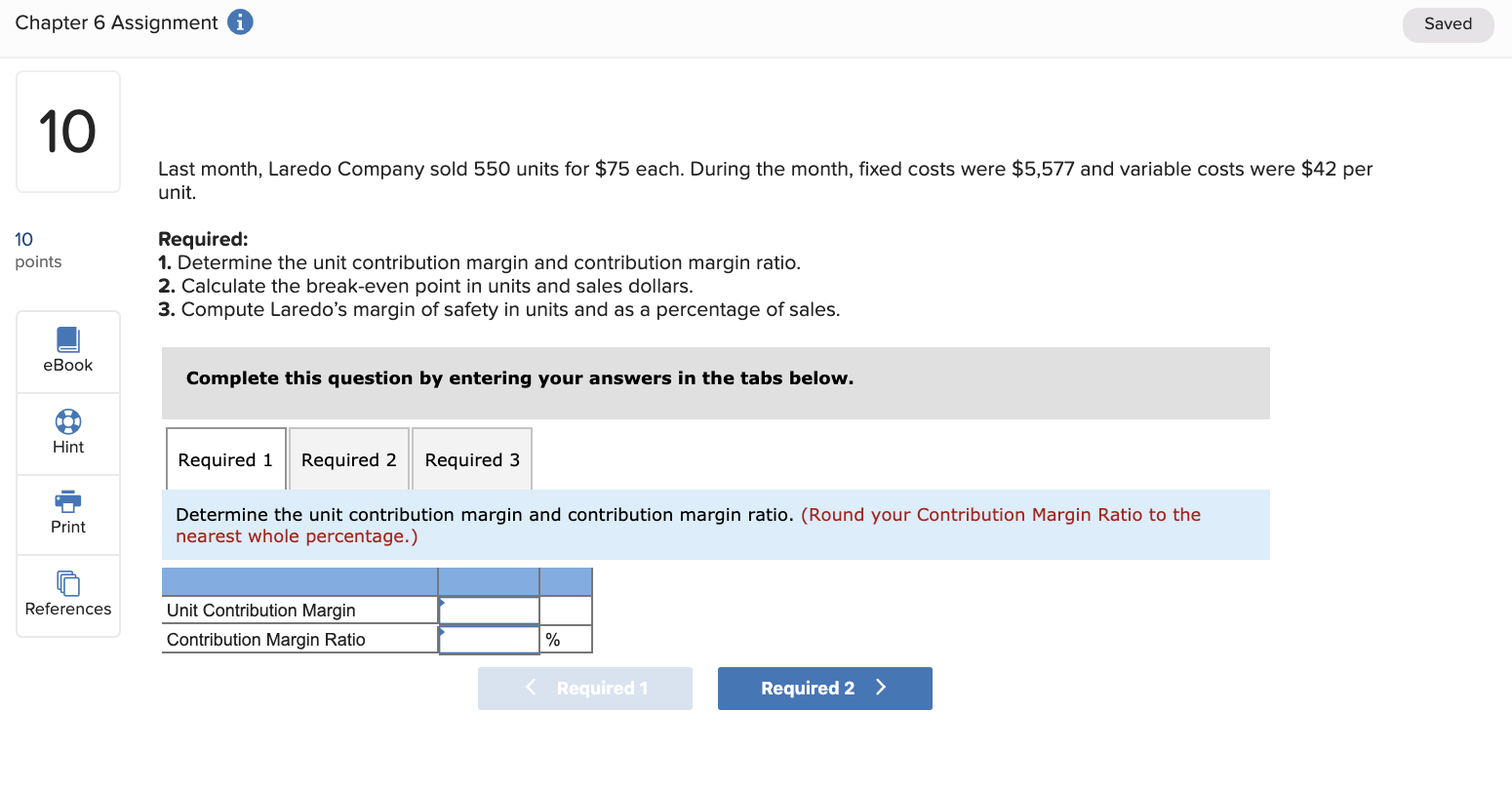Viewport: 1512px width, 790px height.
Task: Click the Saved status button
Action: pyautogui.click(x=1448, y=23)
